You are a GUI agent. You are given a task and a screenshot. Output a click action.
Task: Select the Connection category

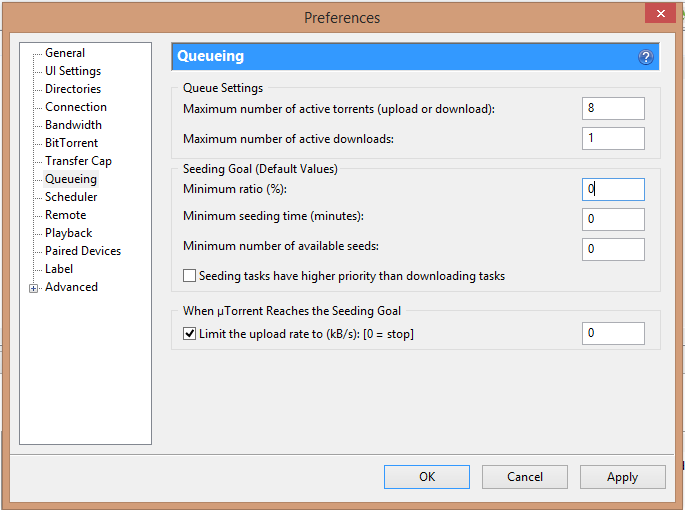76,107
